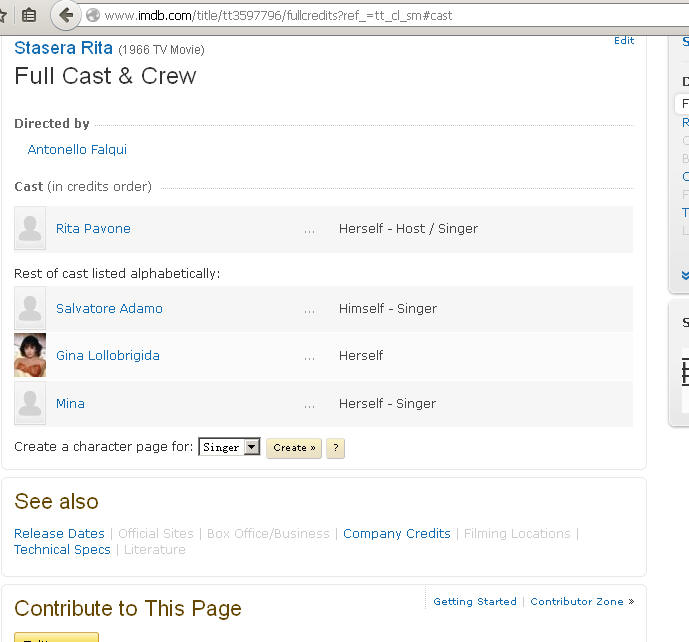The image size is (689, 642).
Task: Open the Technical Specs link
Action: 62,550
